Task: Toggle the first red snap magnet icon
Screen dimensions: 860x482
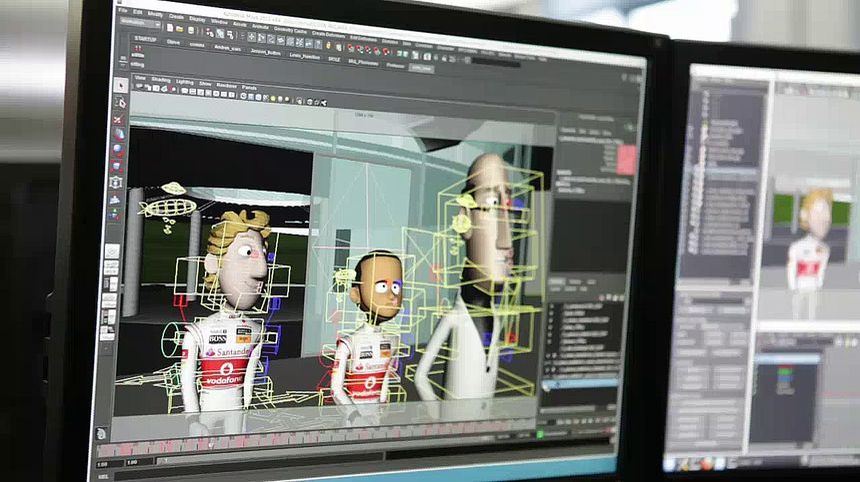Action: [x=351, y=48]
